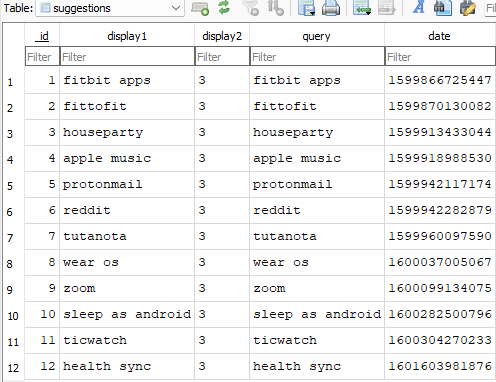Image resolution: width=496 pixels, height=382 pixels.
Task: Open find and replace pencil icon
Action: click(467, 8)
